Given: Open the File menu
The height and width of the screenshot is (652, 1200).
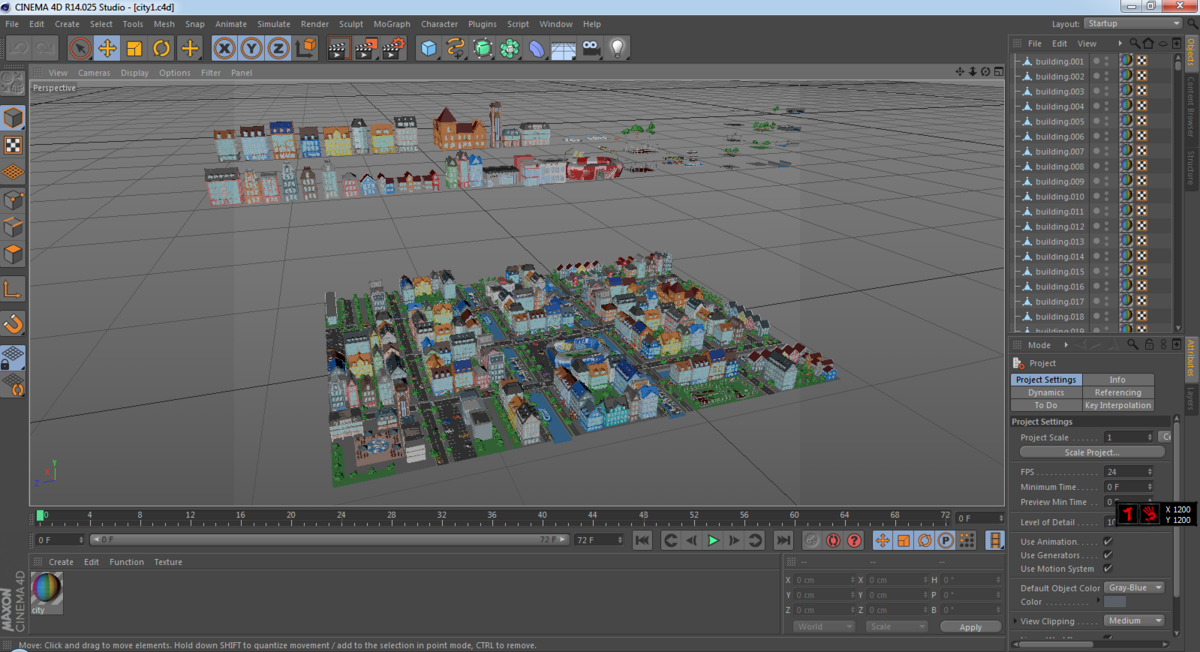Looking at the screenshot, I should click(12, 24).
